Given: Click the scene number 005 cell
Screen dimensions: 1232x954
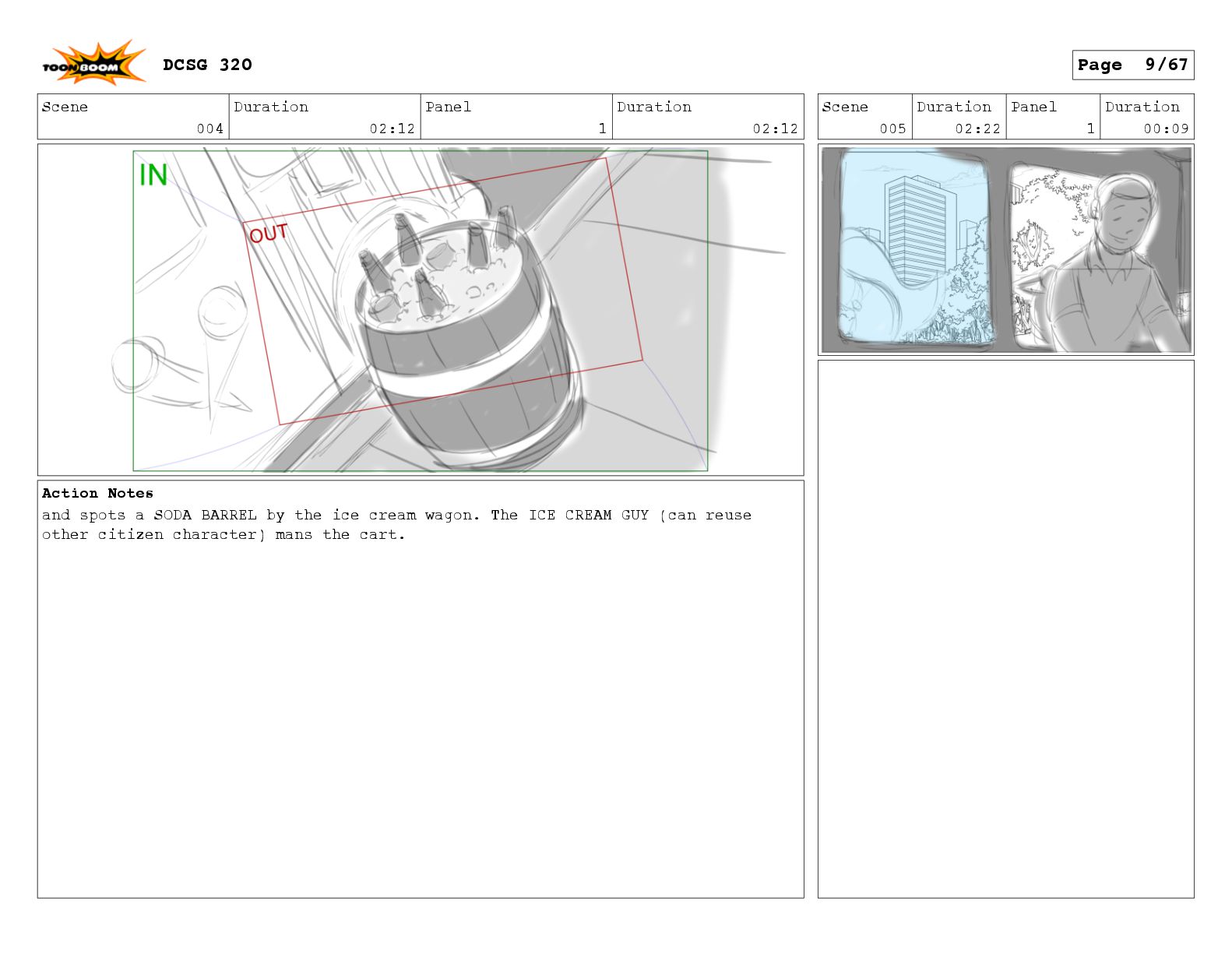Looking at the screenshot, I should pos(864,117).
